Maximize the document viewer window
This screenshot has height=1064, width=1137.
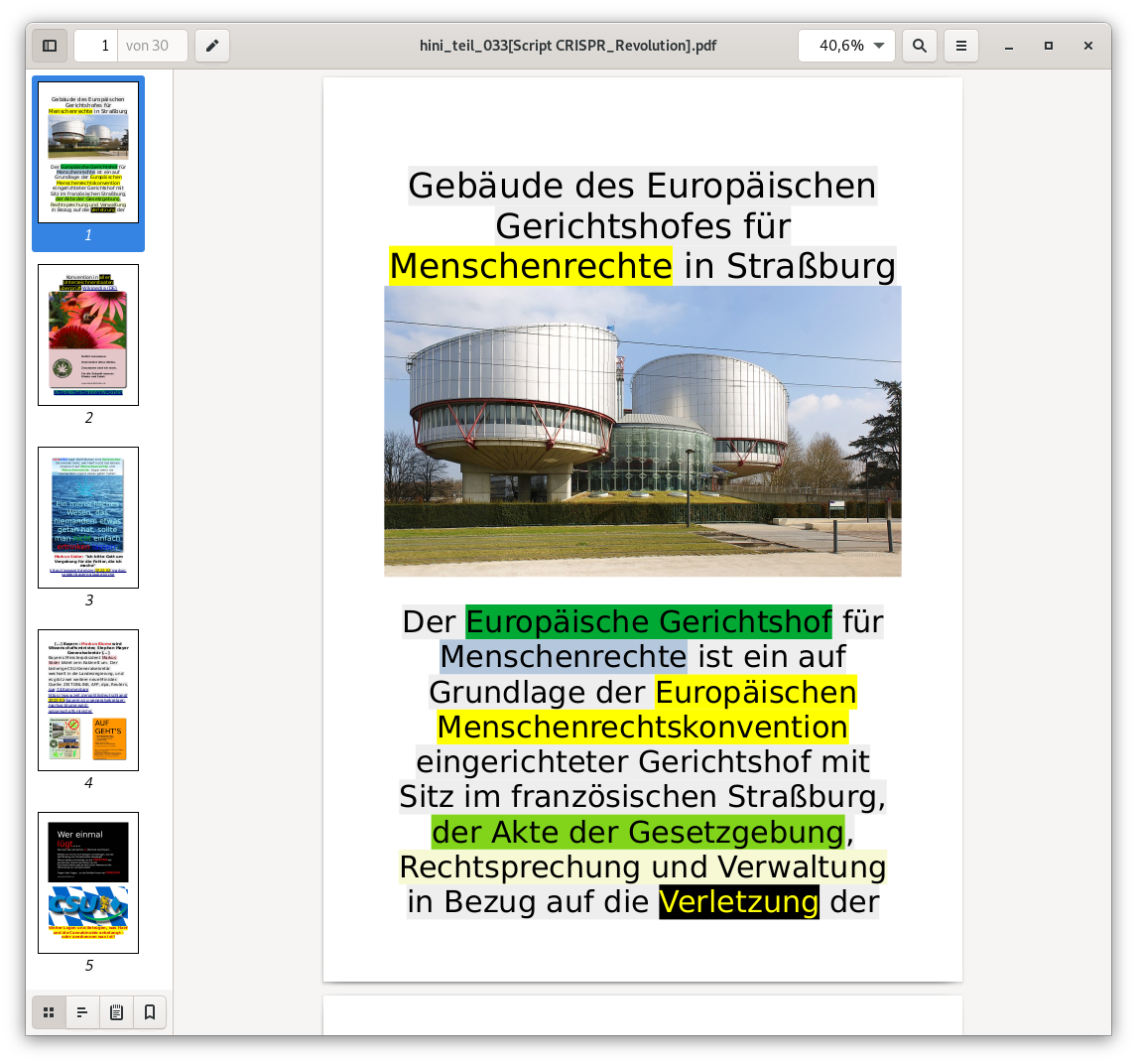tap(1049, 46)
